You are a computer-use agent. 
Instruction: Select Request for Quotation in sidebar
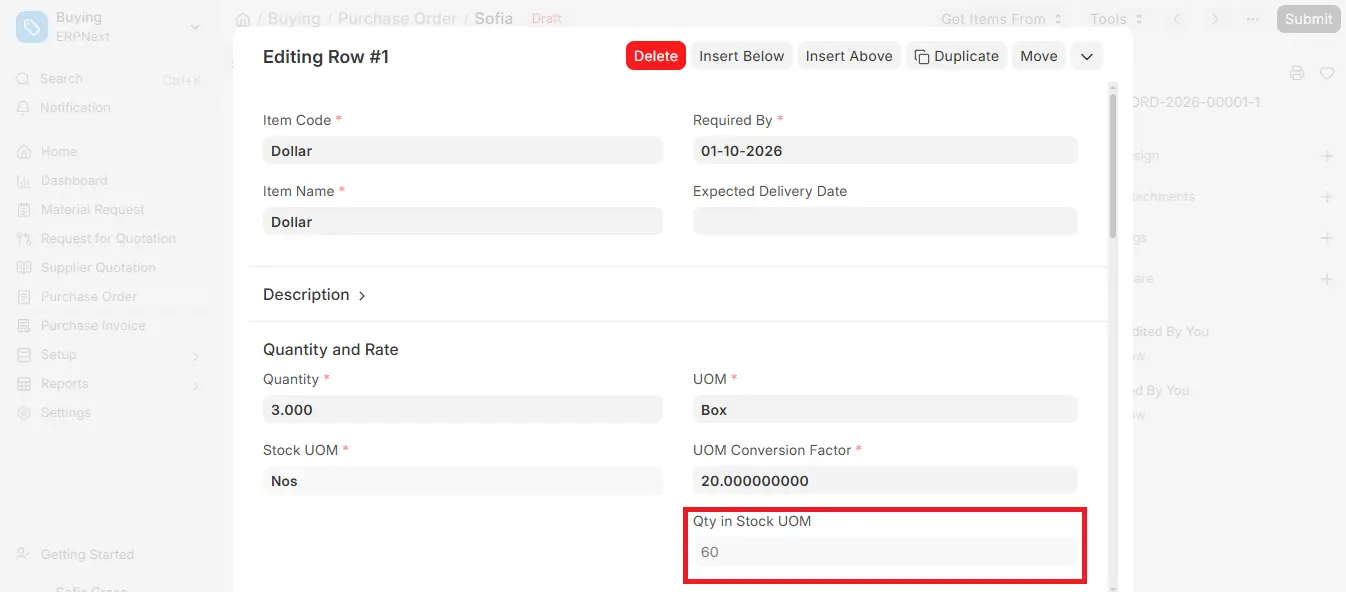[108, 239]
